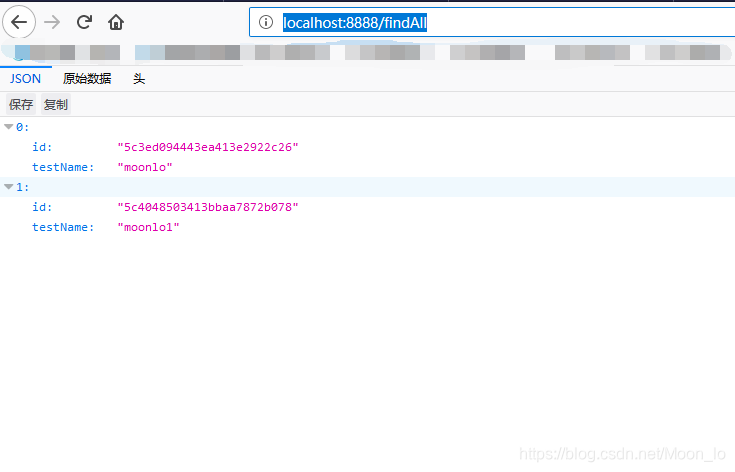This screenshot has height=472, width=735.
Task: Click the testName key under item 0
Action: coord(63,167)
